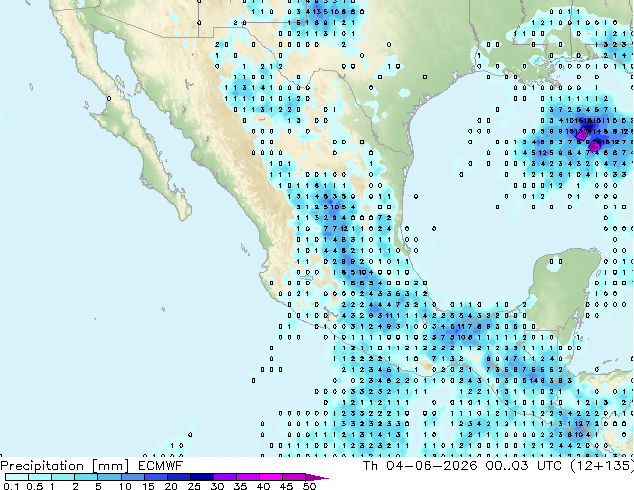The height and width of the screenshot is (490, 634).
Task: Click the '50' legend scale label
Action: click(x=310, y=486)
